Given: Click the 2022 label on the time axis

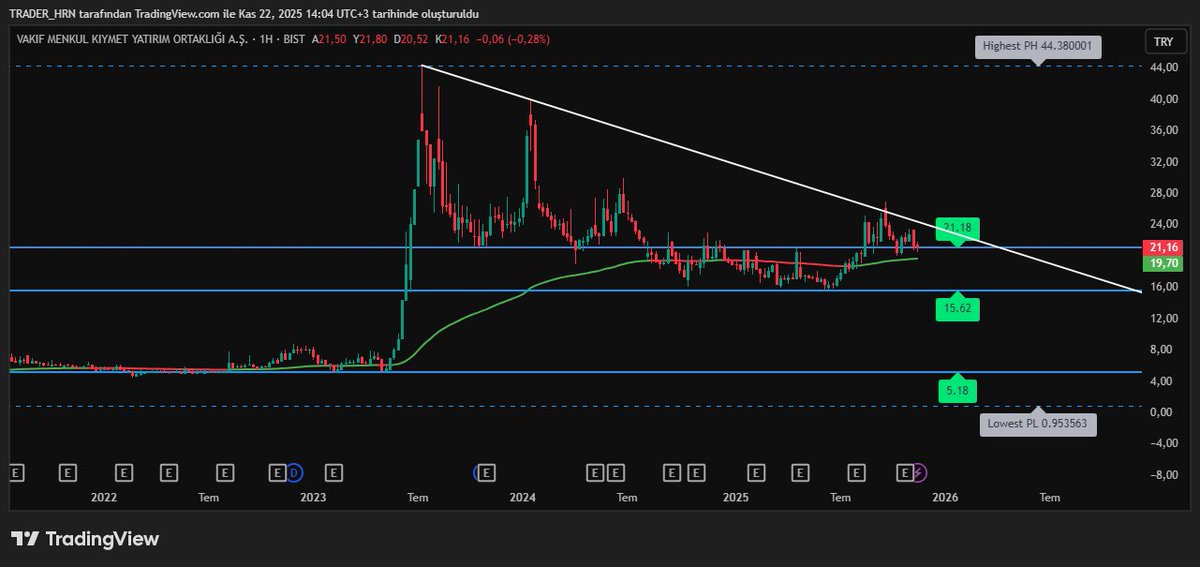Looking at the screenshot, I should point(104,497).
